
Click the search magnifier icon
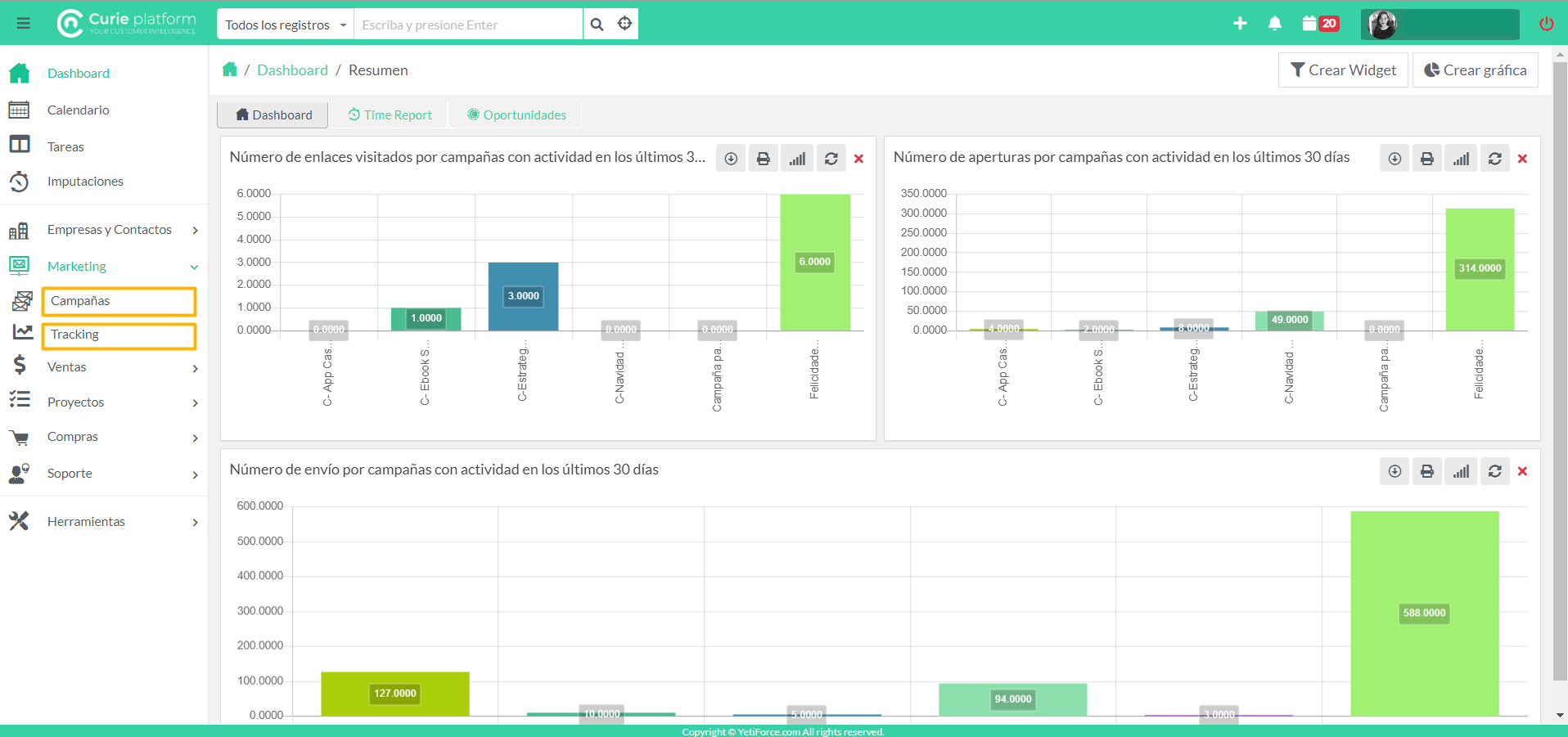coord(597,25)
